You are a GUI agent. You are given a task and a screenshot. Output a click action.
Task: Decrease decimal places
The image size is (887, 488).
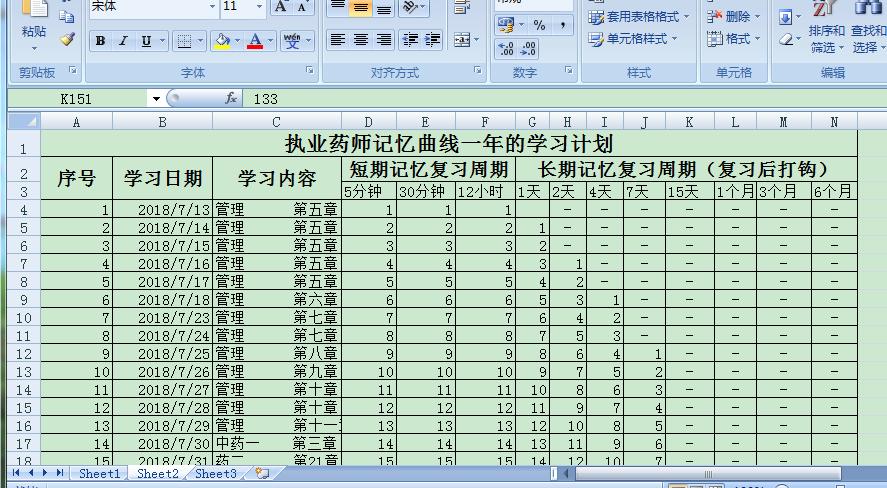[528, 49]
